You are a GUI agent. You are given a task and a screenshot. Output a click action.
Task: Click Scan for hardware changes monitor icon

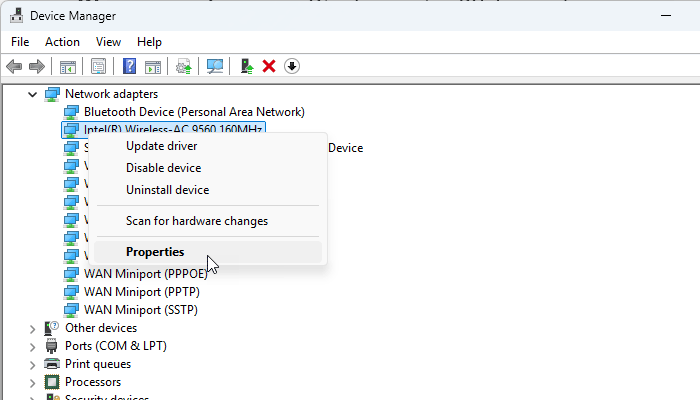[x=215, y=67]
